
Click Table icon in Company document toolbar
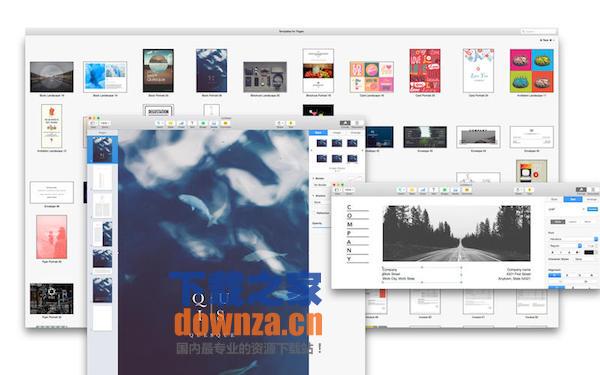point(412,190)
